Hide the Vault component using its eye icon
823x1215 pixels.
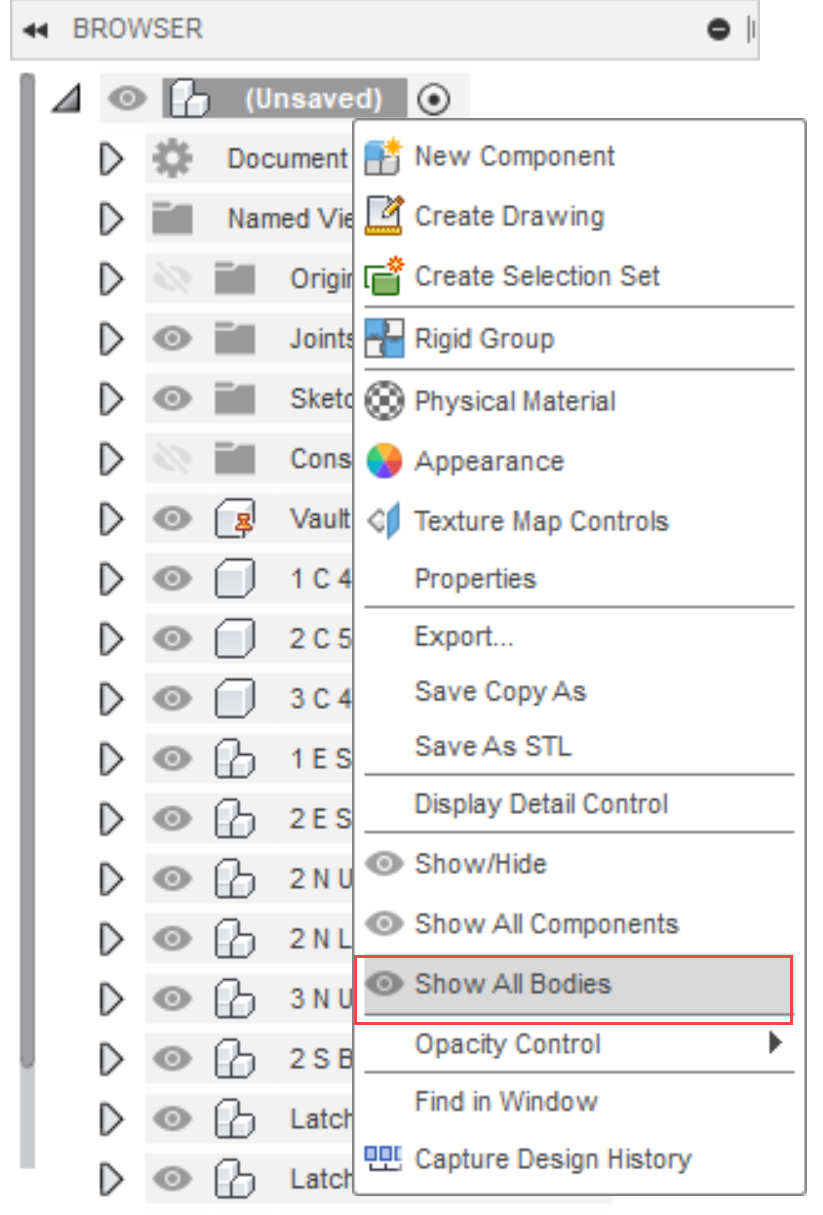click(171, 519)
